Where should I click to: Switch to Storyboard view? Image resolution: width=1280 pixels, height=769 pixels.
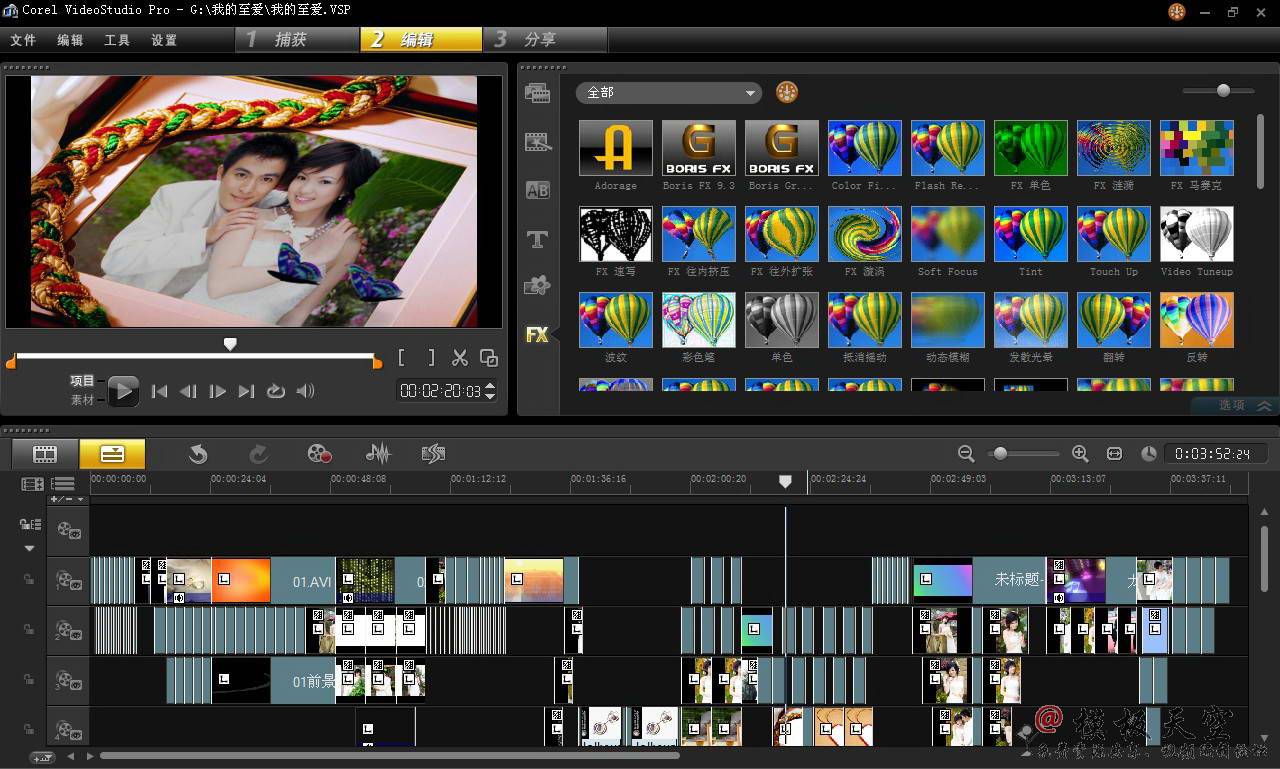tap(45, 454)
